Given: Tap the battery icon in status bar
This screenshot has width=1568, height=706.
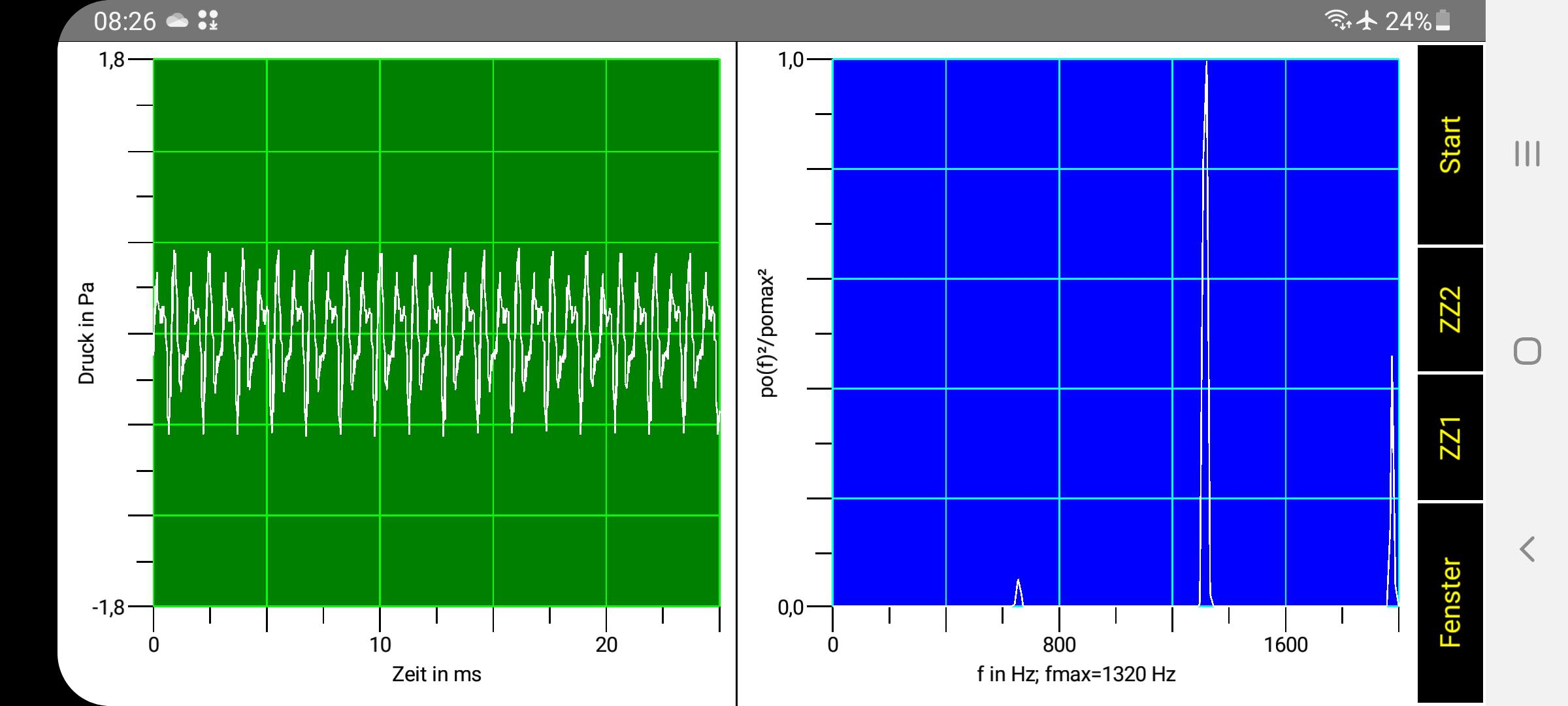Looking at the screenshot, I should tap(1444, 21).
